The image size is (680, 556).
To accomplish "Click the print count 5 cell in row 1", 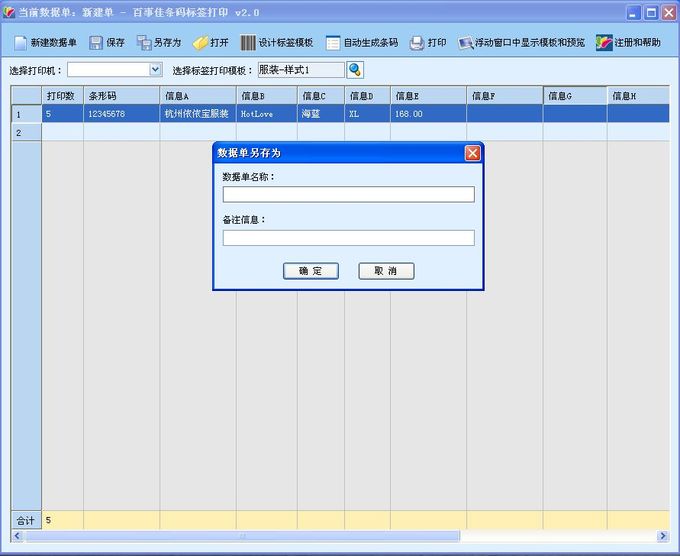I will [x=62, y=114].
